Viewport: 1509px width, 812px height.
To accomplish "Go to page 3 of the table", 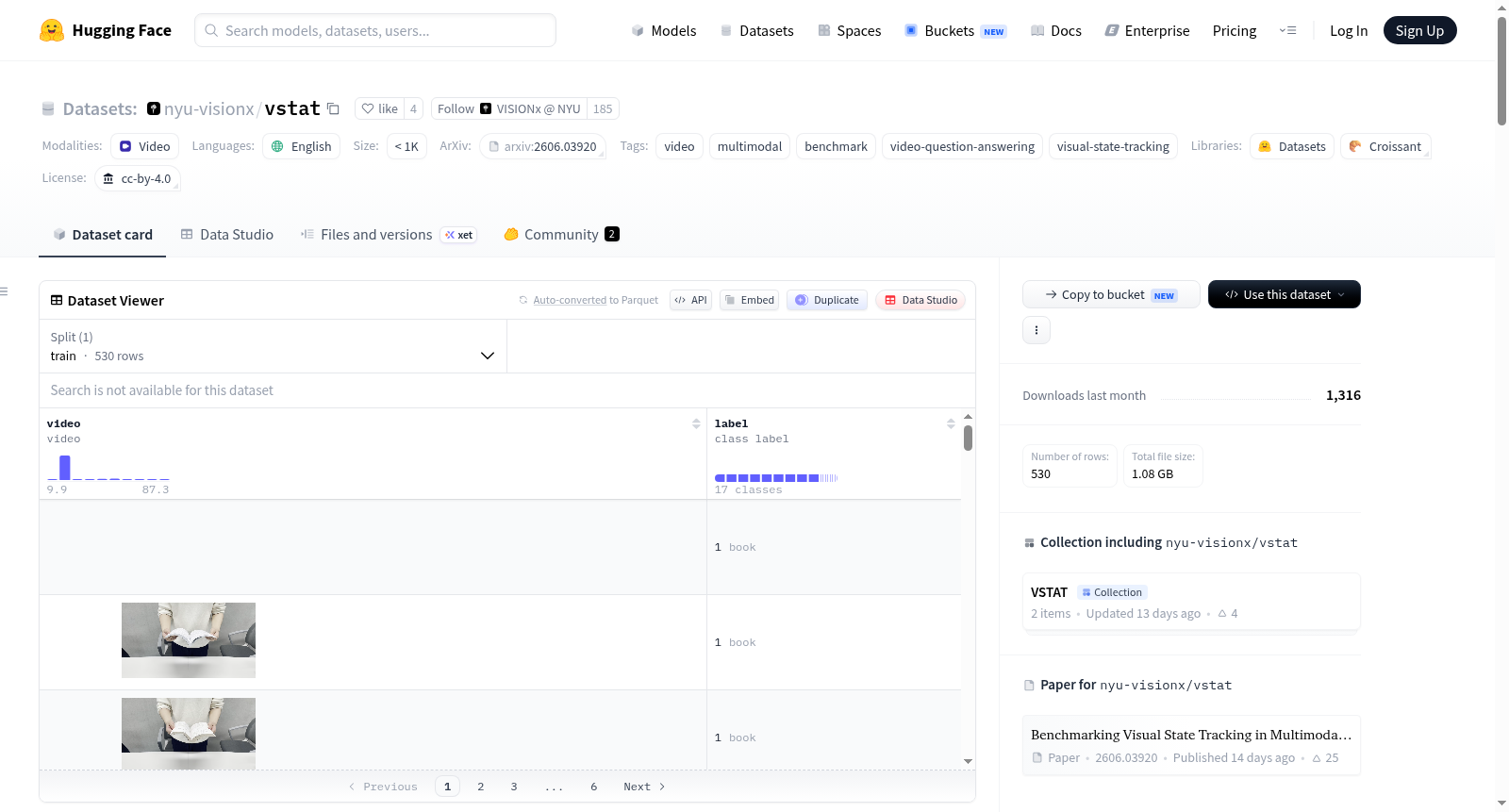I will (514, 787).
